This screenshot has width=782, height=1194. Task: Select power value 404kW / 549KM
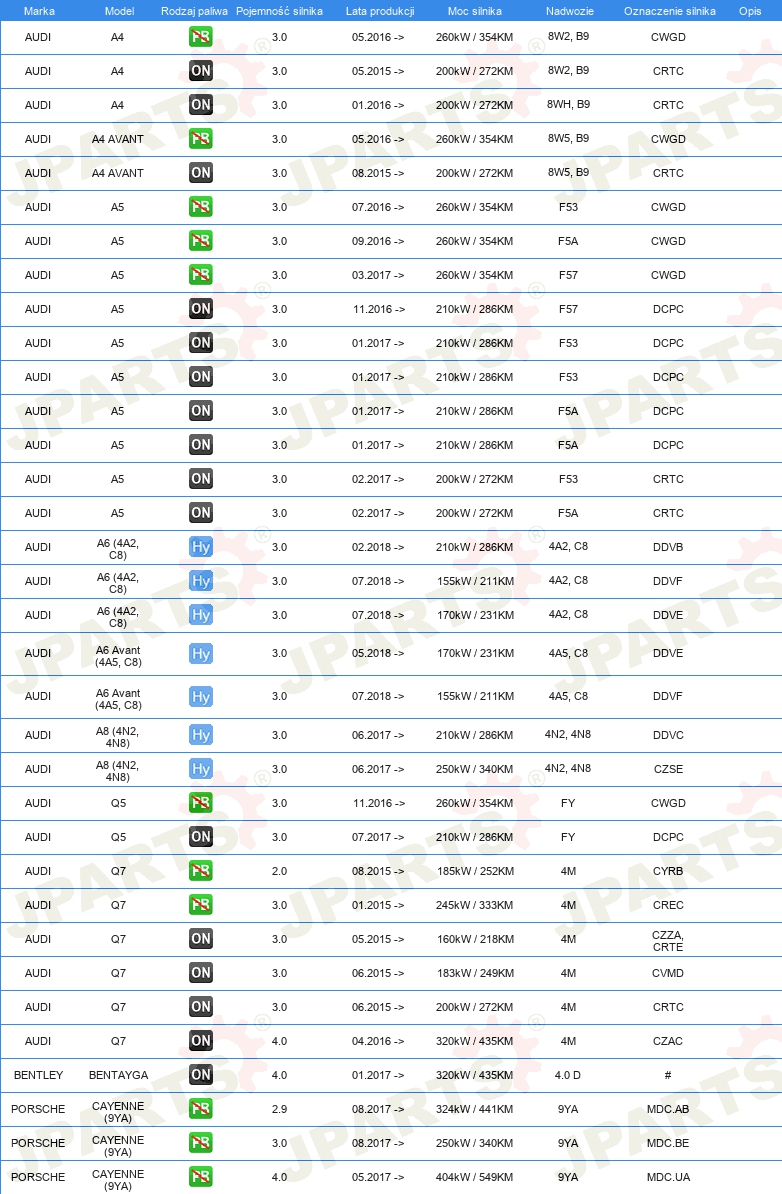tap(474, 1176)
